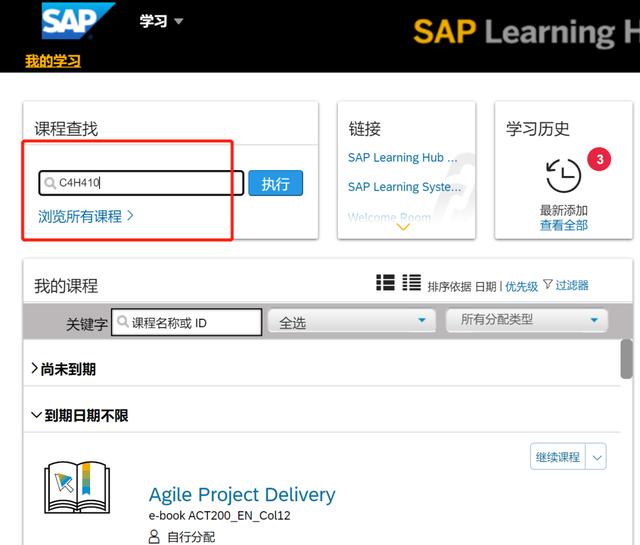
Task: Click the 课程查找 heading
Action: [66, 129]
